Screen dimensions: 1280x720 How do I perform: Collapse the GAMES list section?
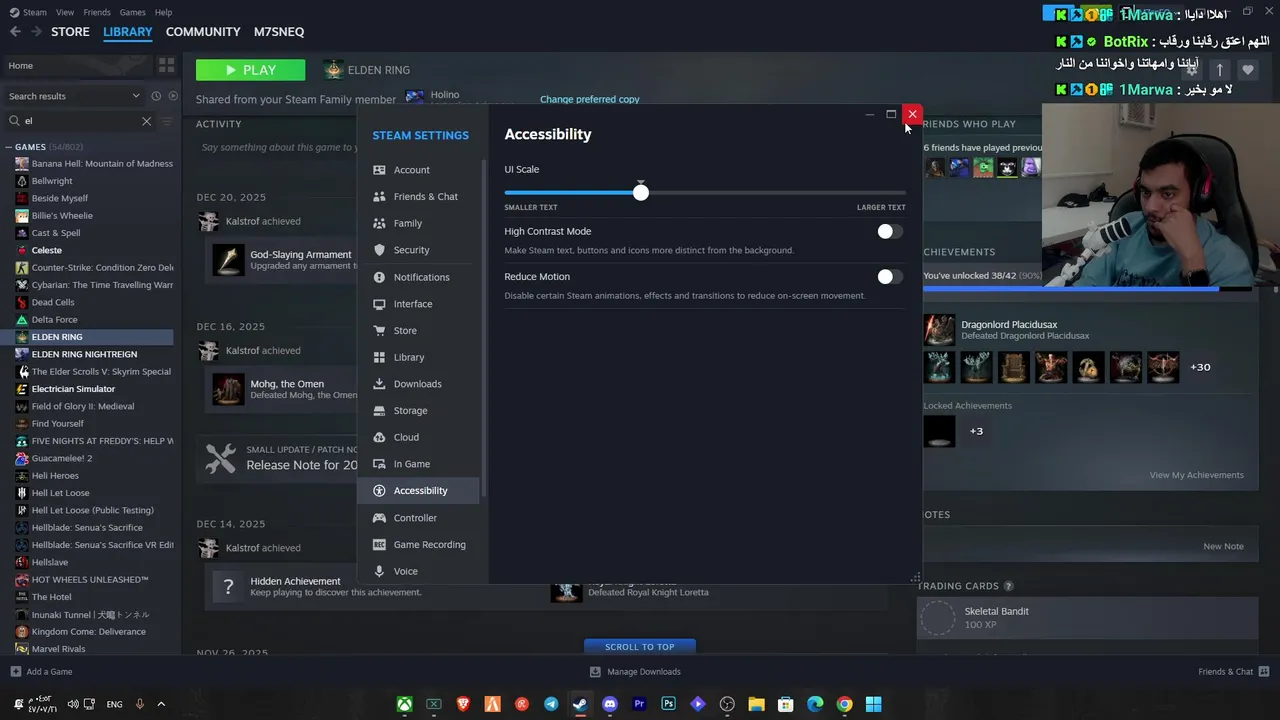point(10,147)
